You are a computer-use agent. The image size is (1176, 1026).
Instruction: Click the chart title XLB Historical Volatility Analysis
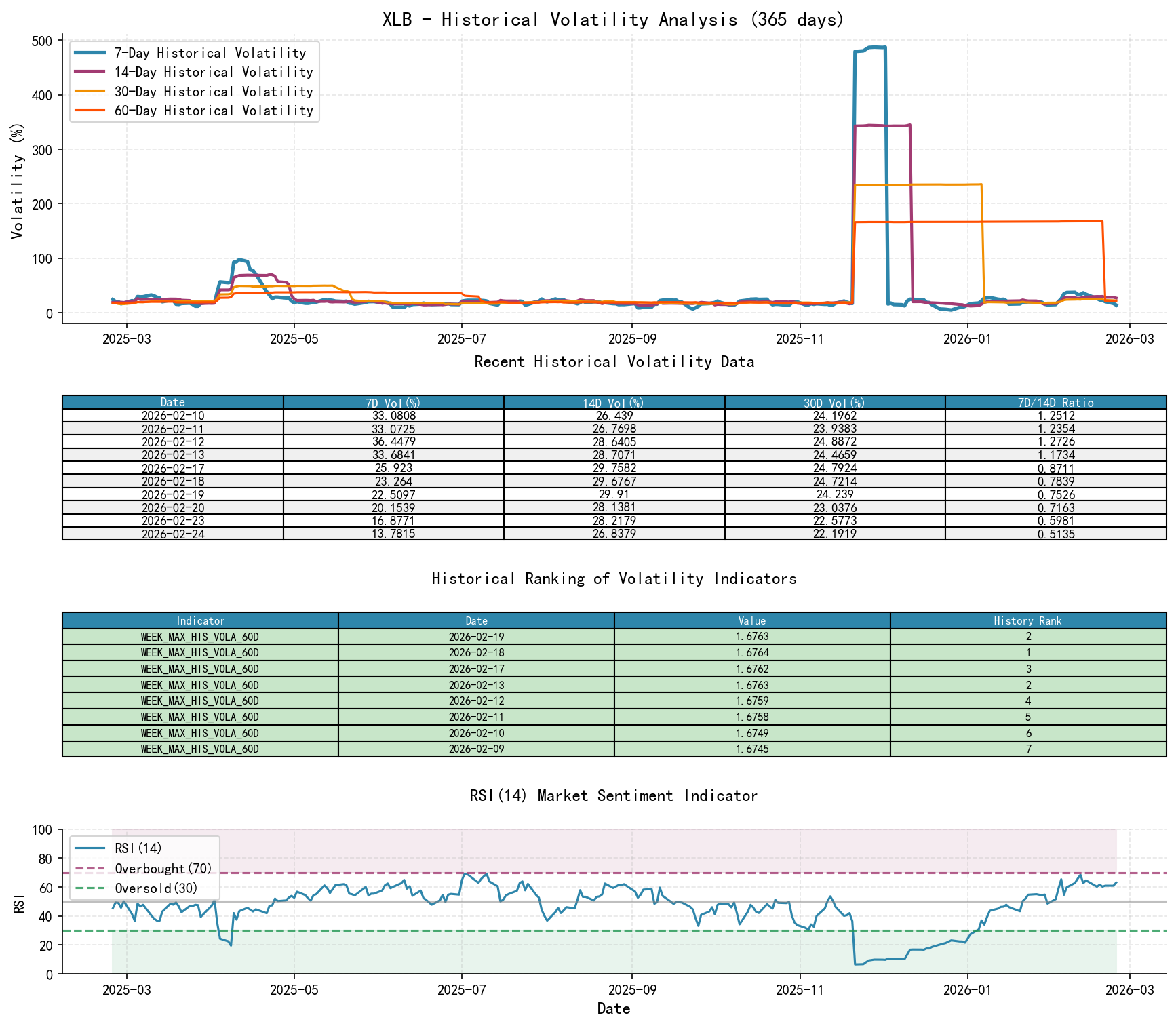pyautogui.click(x=610, y=20)
